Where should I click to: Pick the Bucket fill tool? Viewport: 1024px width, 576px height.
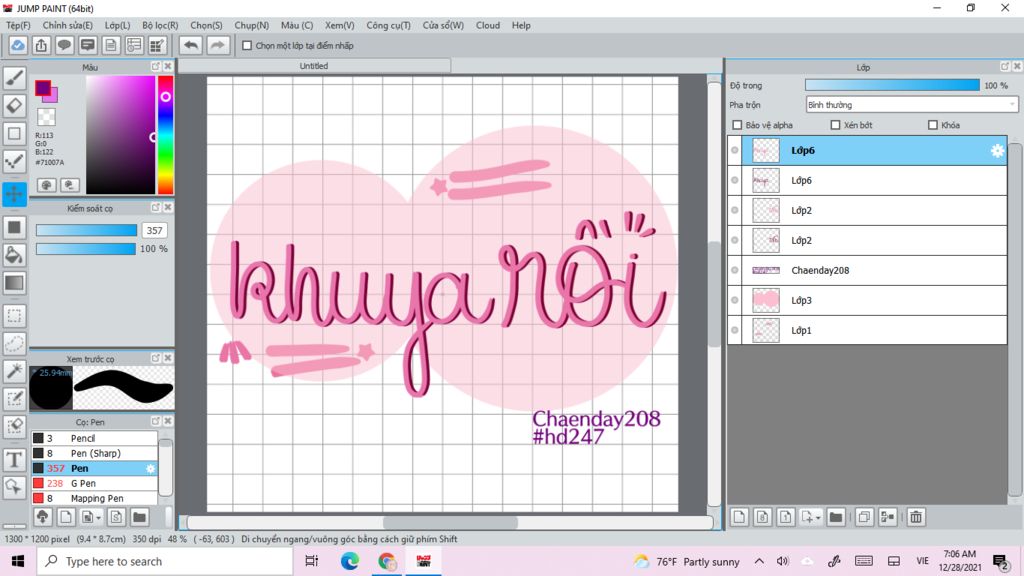click(14, 255)
